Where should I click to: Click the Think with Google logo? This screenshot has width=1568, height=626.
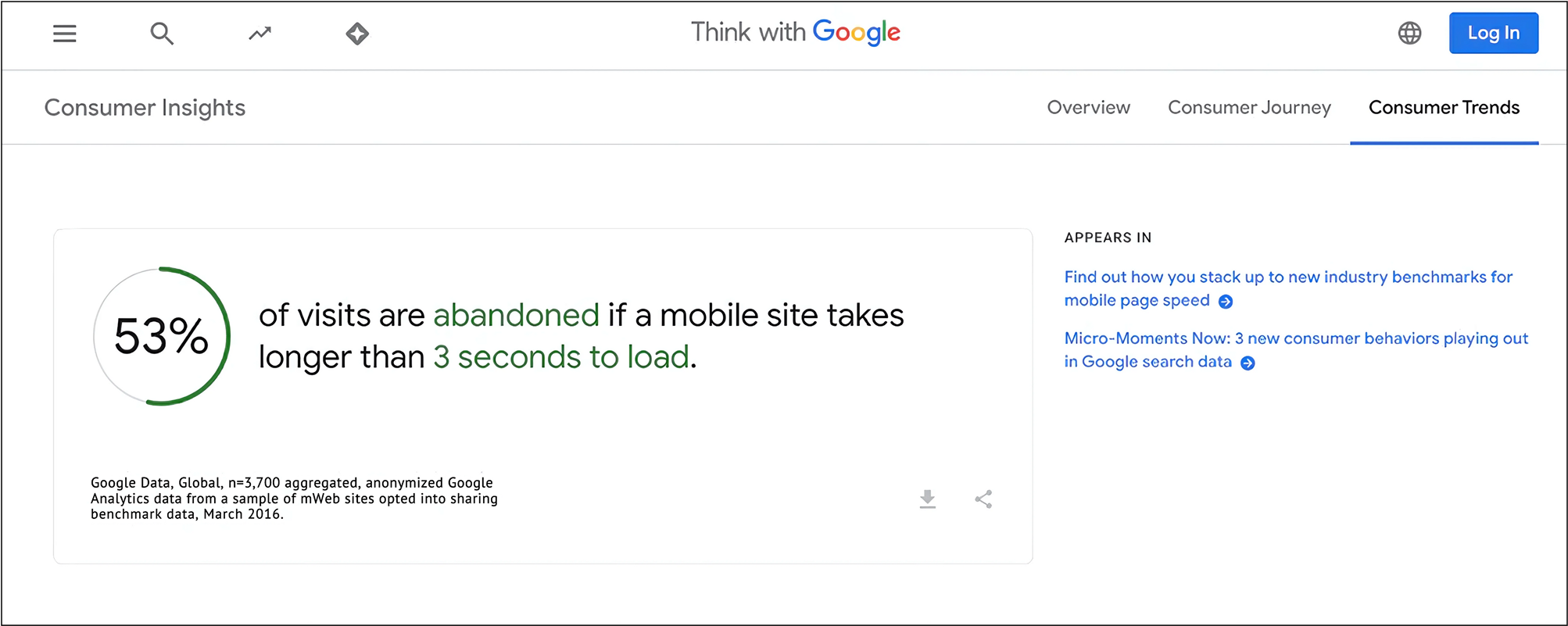(795, 32)
